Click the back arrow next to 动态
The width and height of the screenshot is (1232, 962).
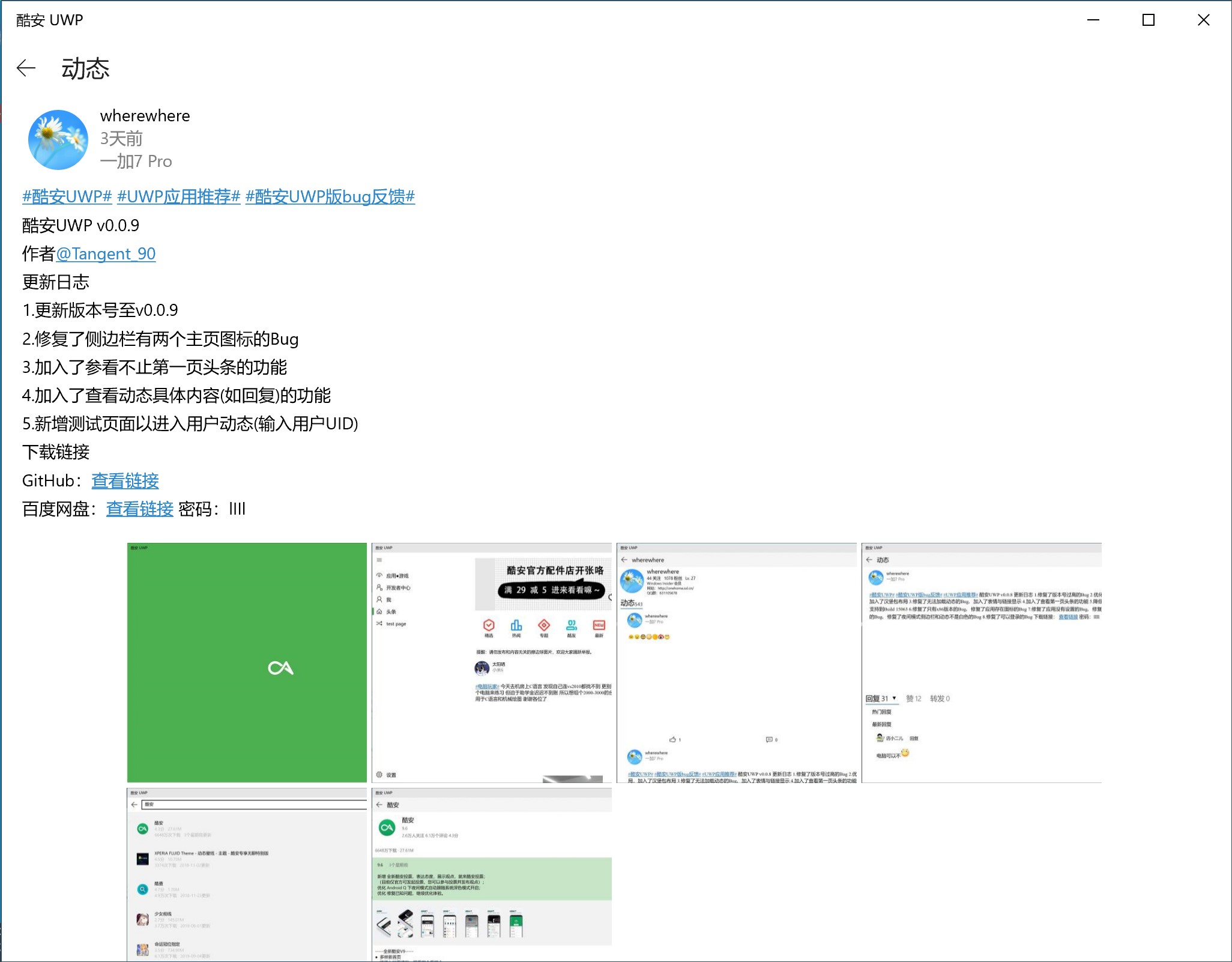[x=26, y=68]
